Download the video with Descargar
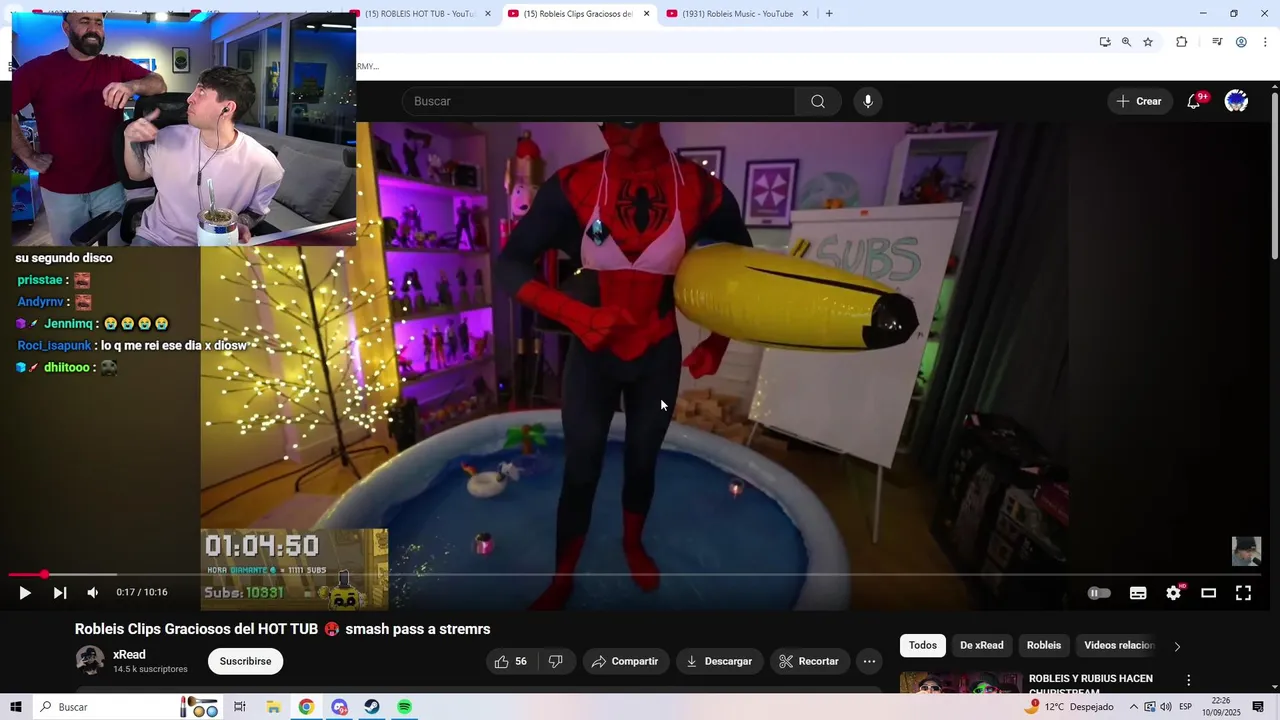 click(720, 661)
